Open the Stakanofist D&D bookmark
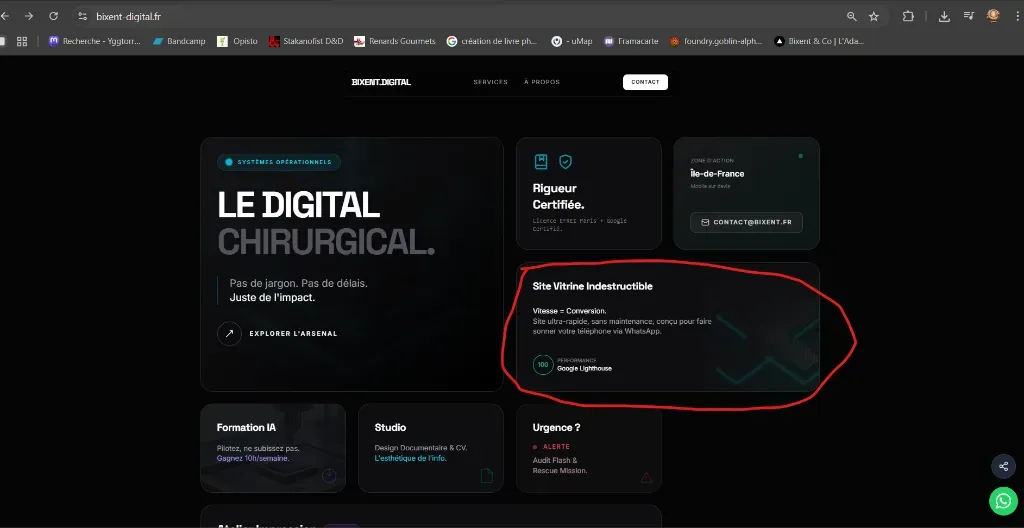This screenshot has width=1024, height=528. point(306,41)
